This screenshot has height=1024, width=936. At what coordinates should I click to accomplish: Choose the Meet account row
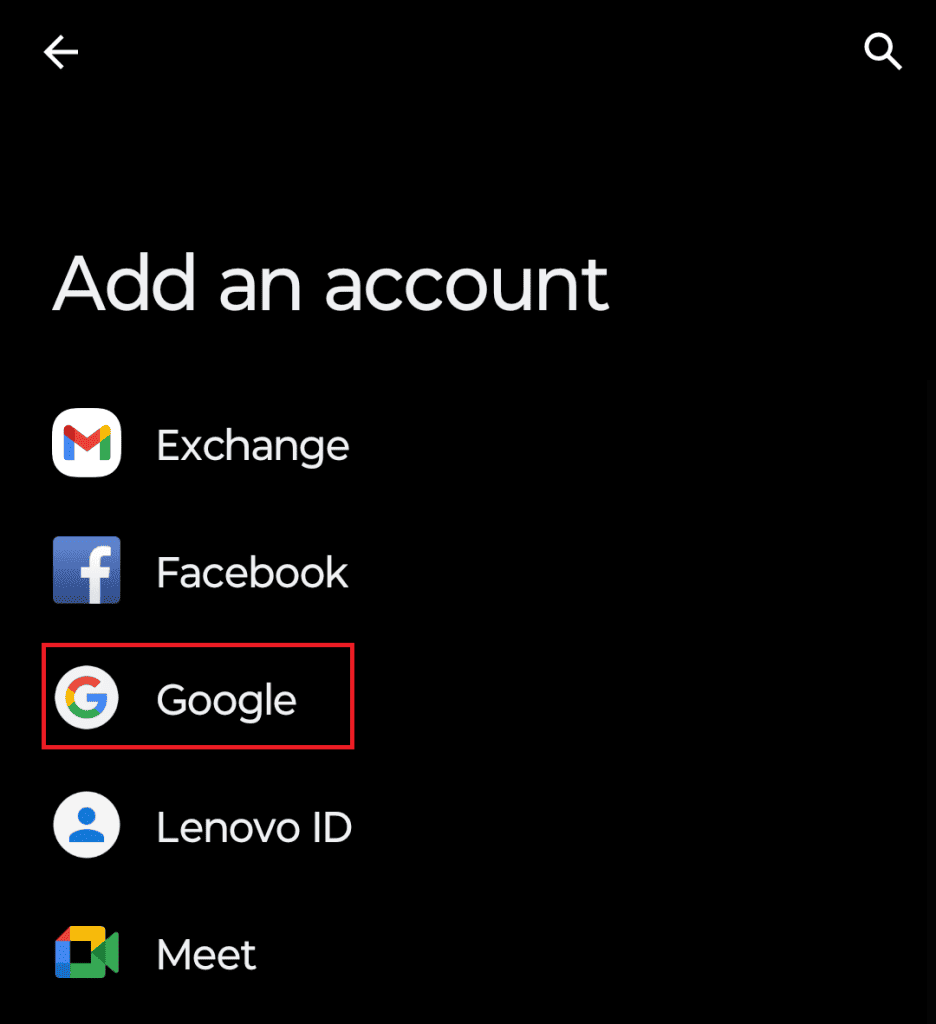click(x=206, y=953)
